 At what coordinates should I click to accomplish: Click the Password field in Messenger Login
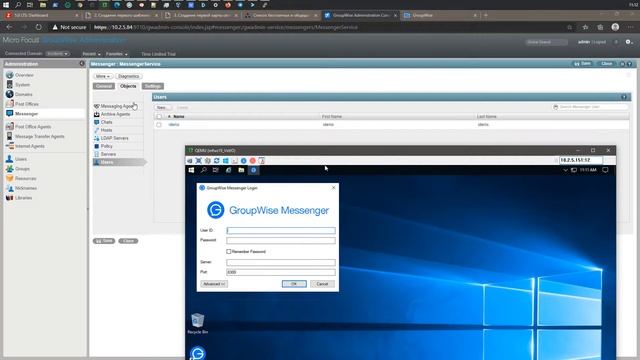(x=281, y=240)
